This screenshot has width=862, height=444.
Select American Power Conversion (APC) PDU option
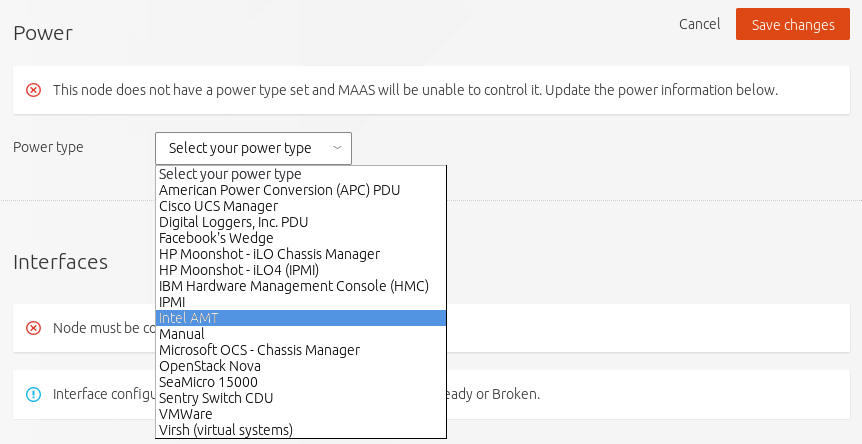tap(279, 190)
